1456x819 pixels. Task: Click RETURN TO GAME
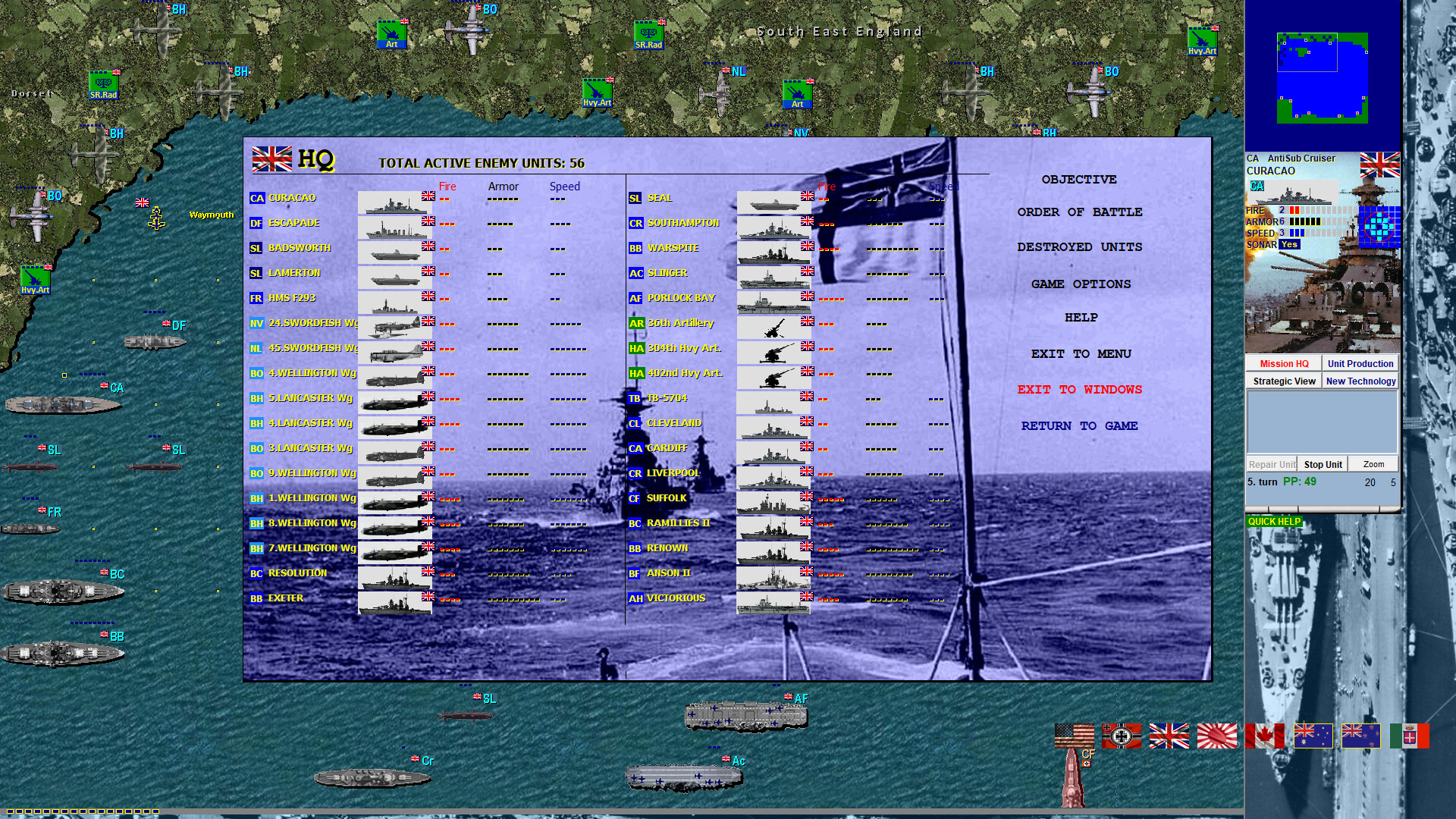[1079, 425]
